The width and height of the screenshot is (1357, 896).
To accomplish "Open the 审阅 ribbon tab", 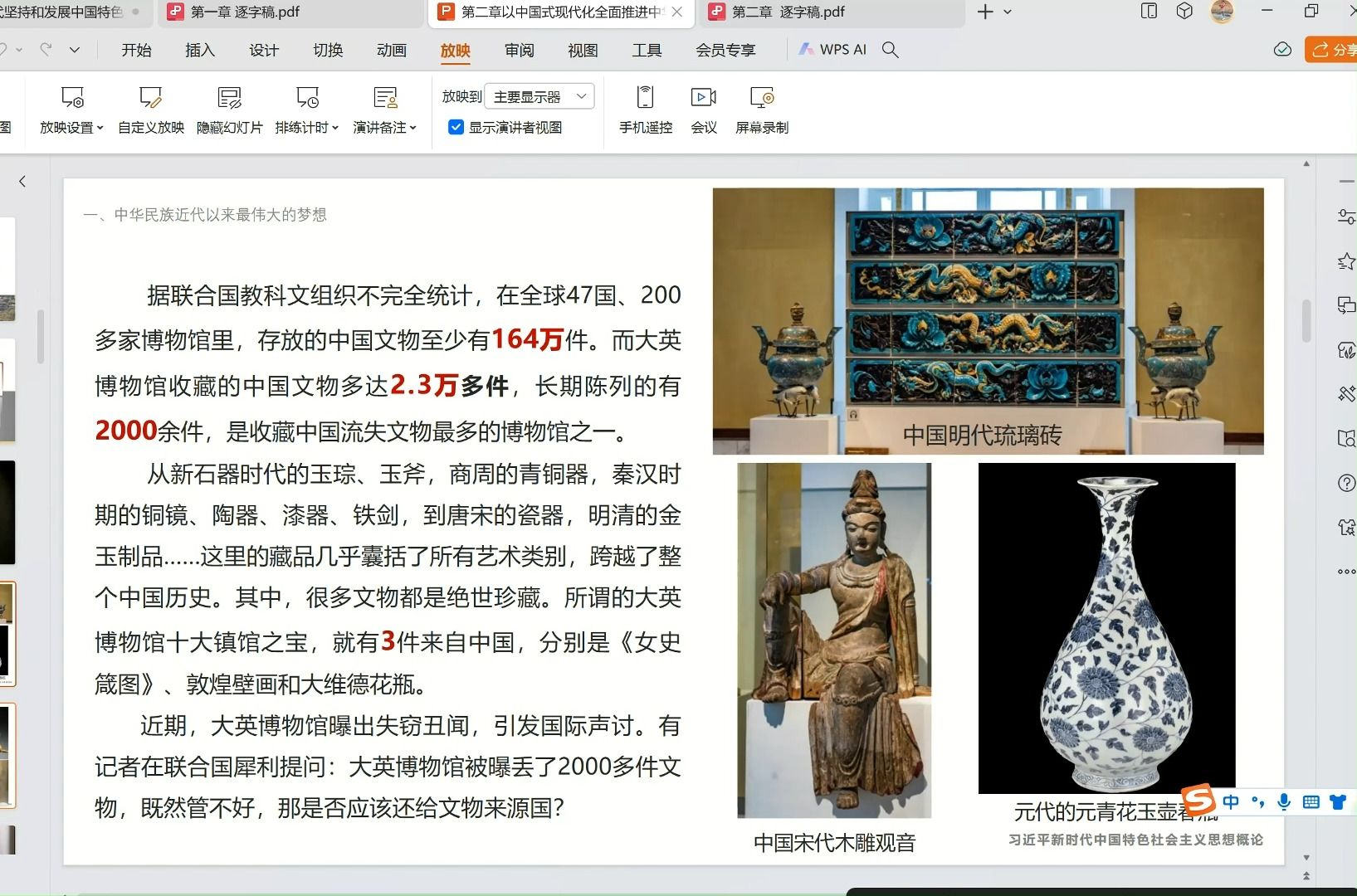I will point(520,50).
